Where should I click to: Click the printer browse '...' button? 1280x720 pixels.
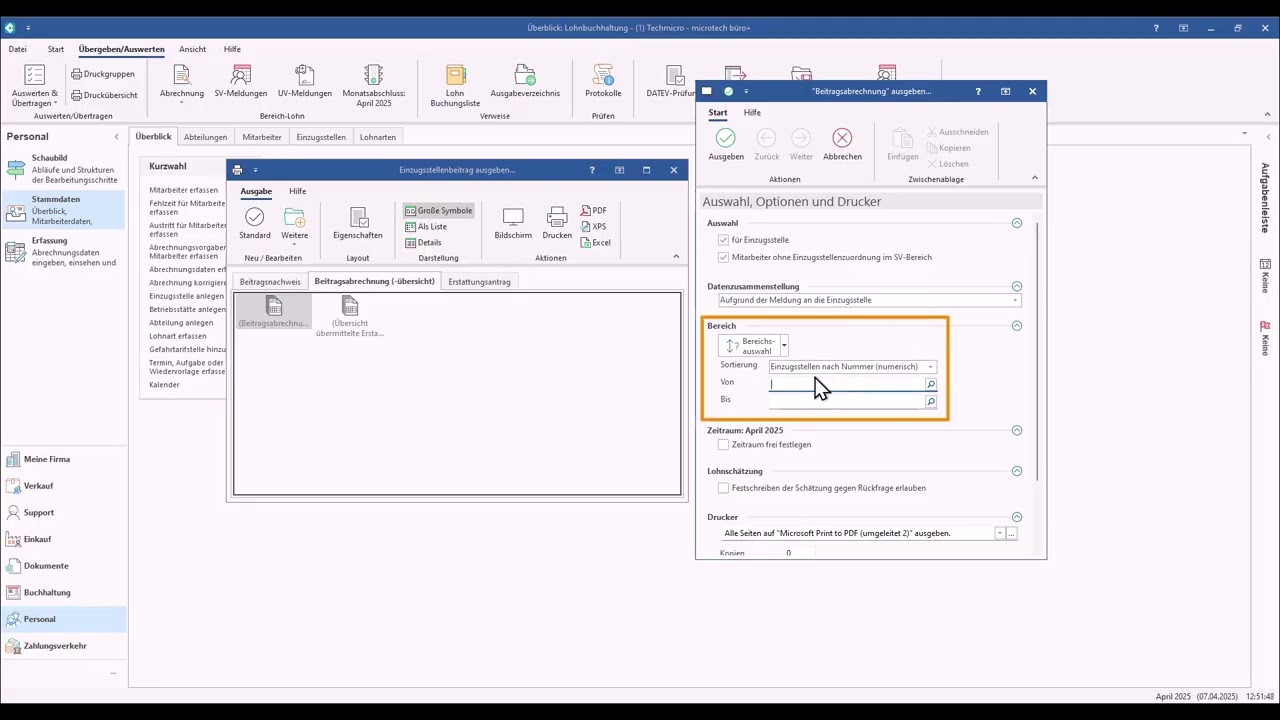(1012, 534)
